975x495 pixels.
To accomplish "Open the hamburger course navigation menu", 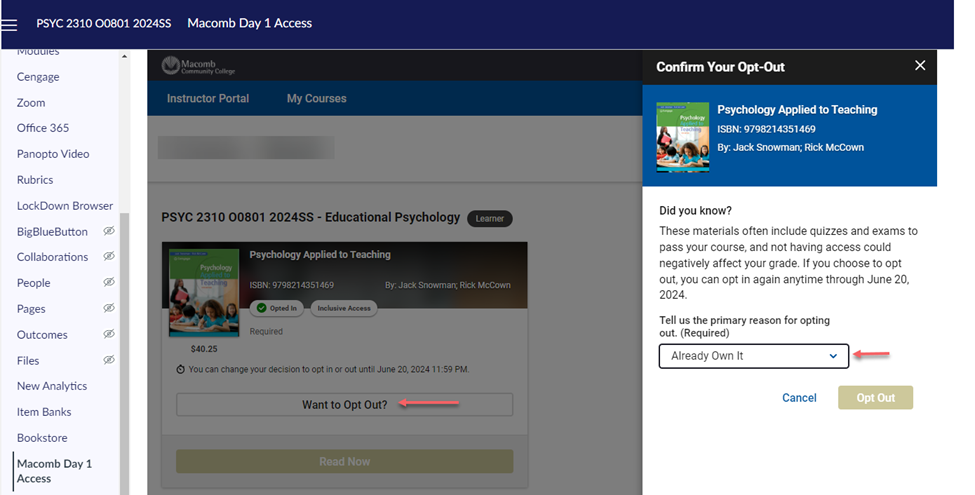I will (x=9, y=24).
